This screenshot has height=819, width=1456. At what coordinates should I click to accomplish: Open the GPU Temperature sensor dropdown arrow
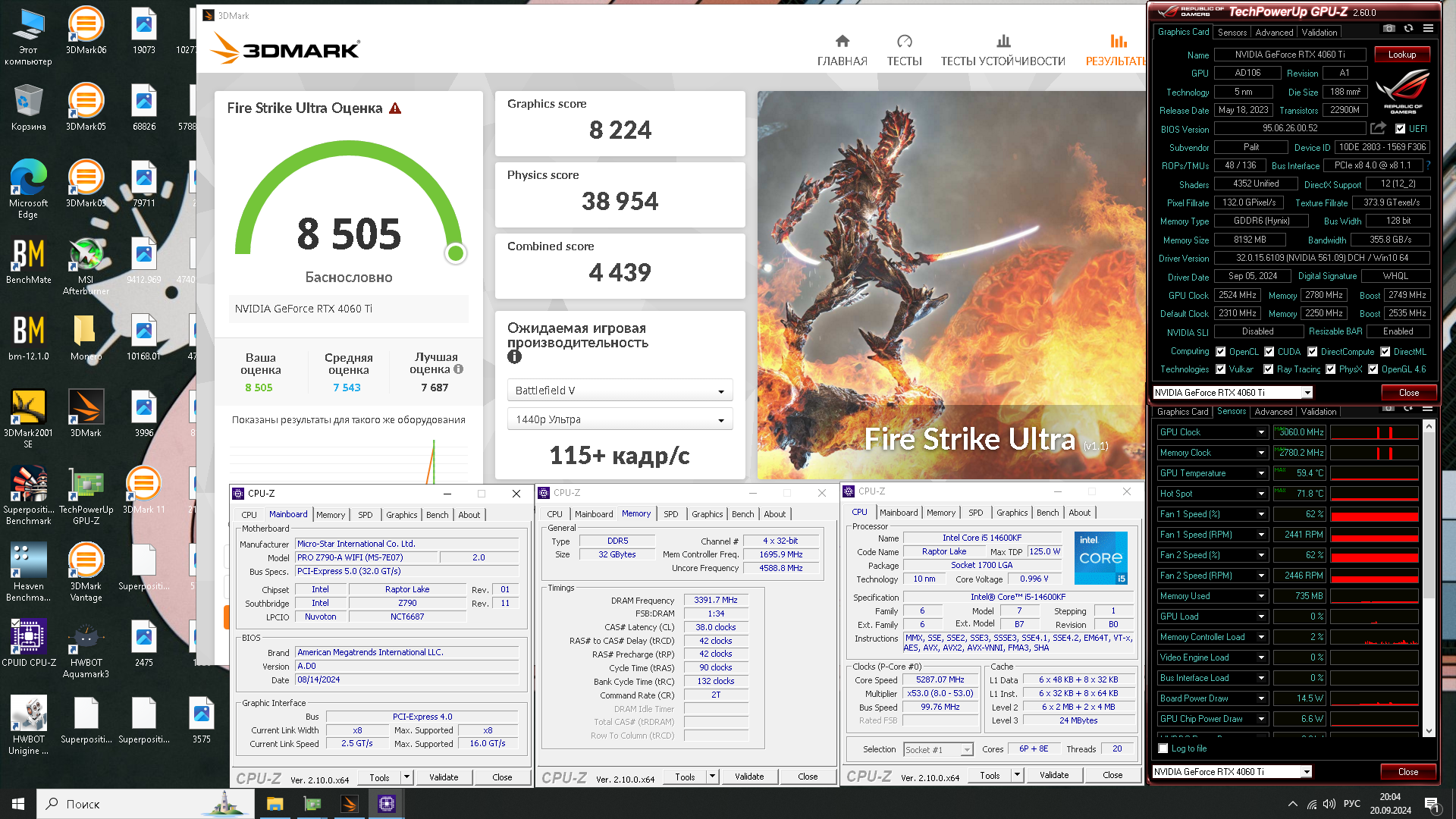coord(1261,473)
